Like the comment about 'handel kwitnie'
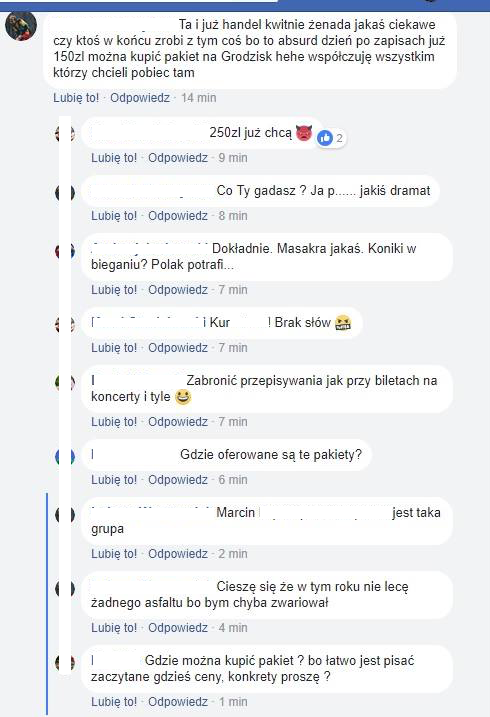 tap(76, 98)
